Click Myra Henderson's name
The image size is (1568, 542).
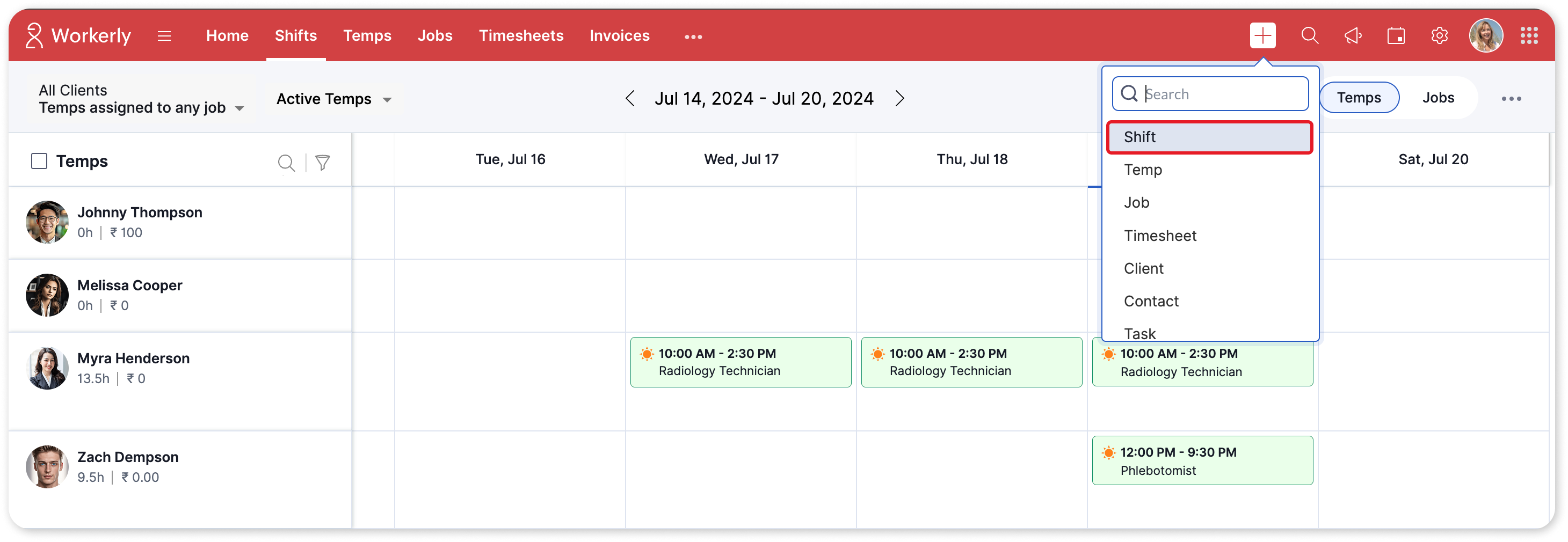[x=133, y=358]
